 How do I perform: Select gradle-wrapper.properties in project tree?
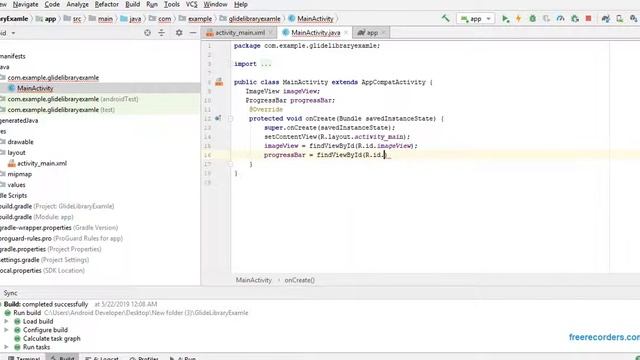coord(59,227)
